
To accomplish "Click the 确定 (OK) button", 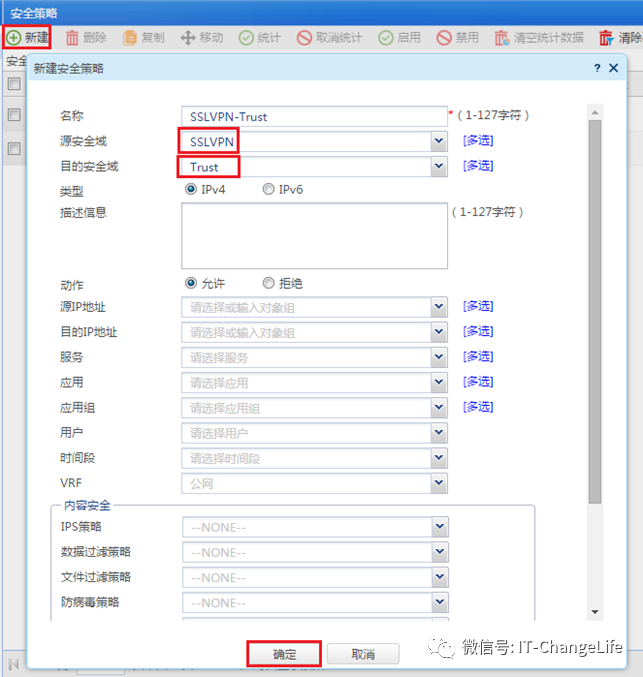I will click(284, 654).
